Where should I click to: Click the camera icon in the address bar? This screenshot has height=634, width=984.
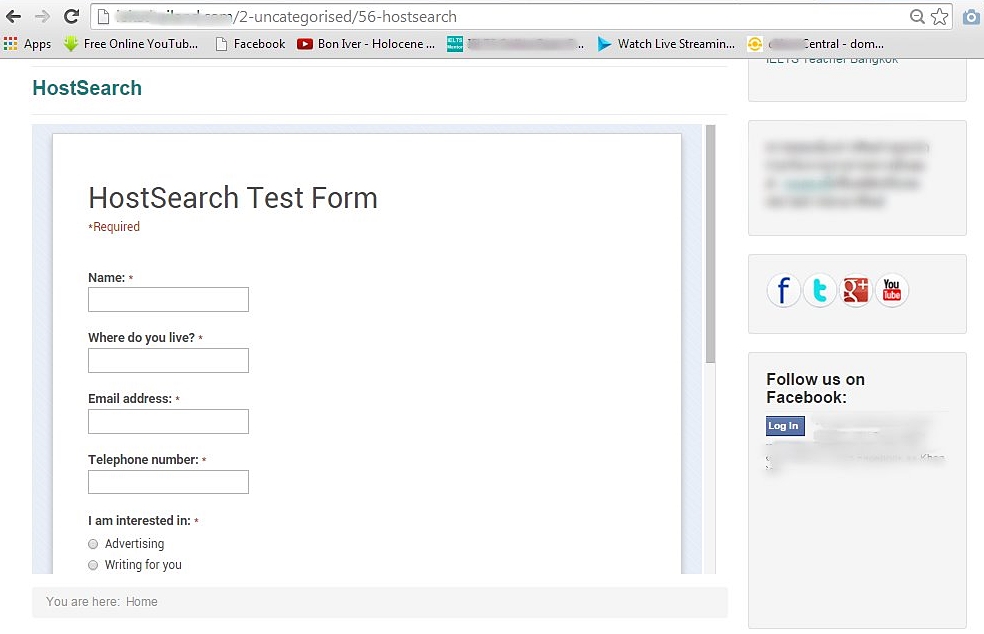[968, 16]
